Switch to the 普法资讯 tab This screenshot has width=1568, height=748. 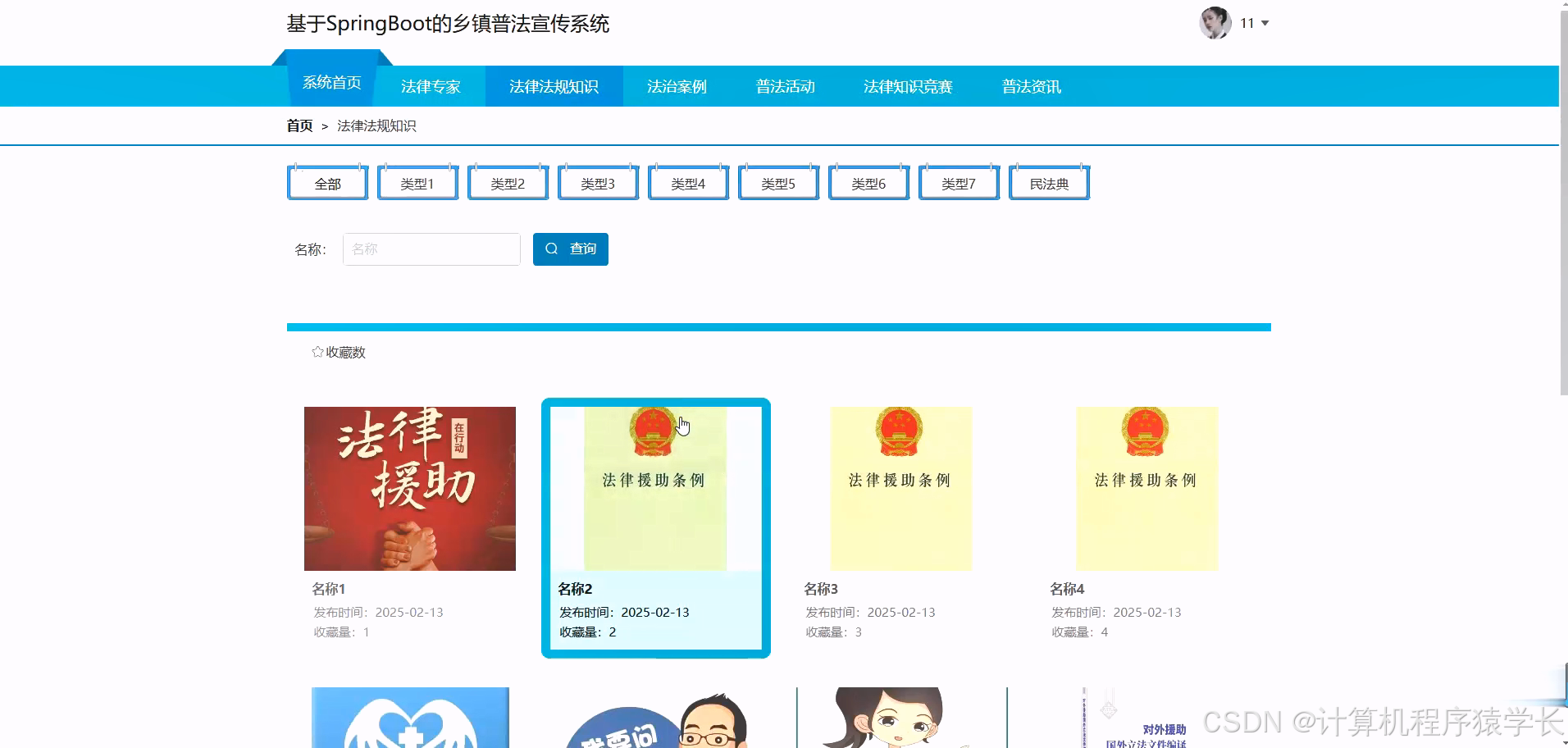click(1030, 85)
